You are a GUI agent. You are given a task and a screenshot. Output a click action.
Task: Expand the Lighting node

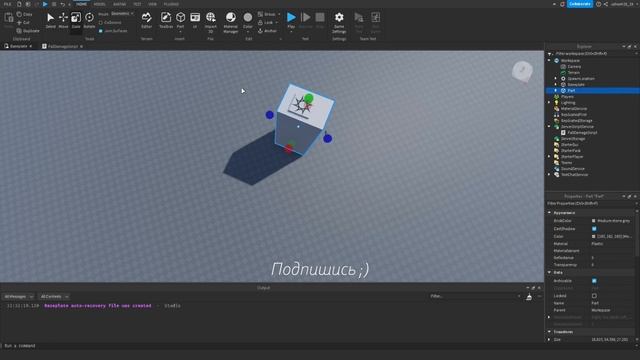549,102
